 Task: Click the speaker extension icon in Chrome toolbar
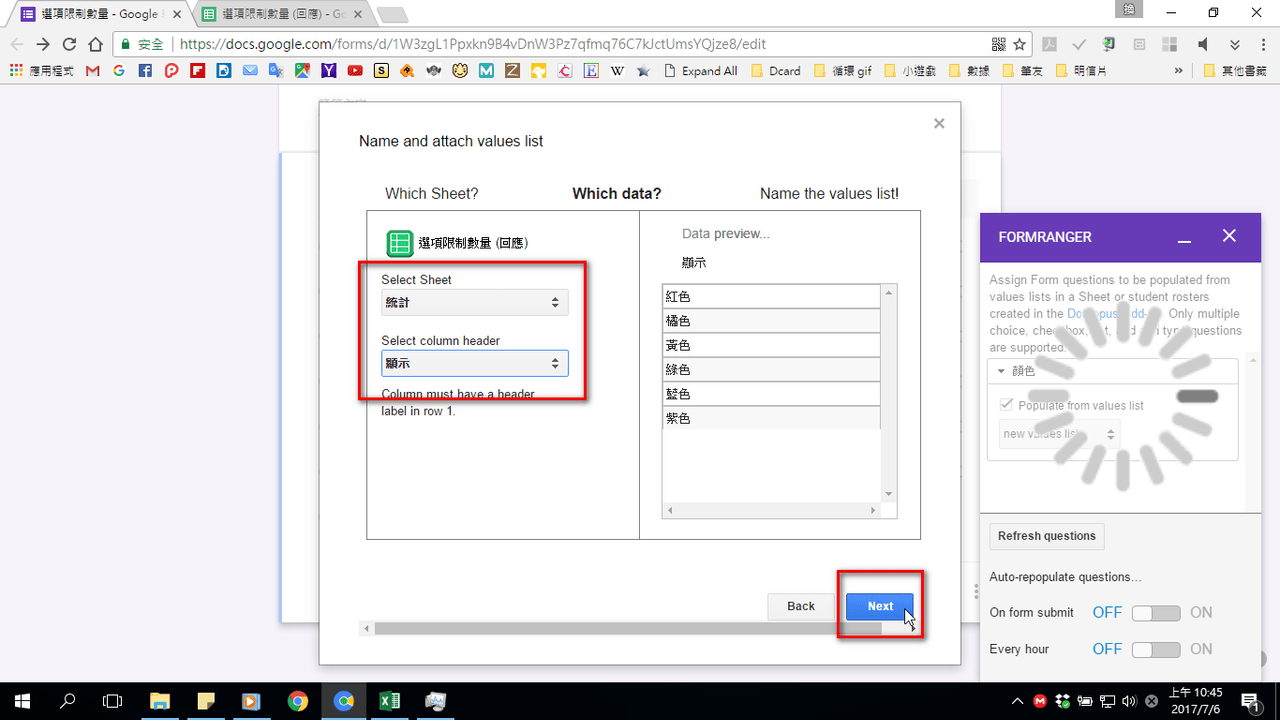coord(1203,44)
